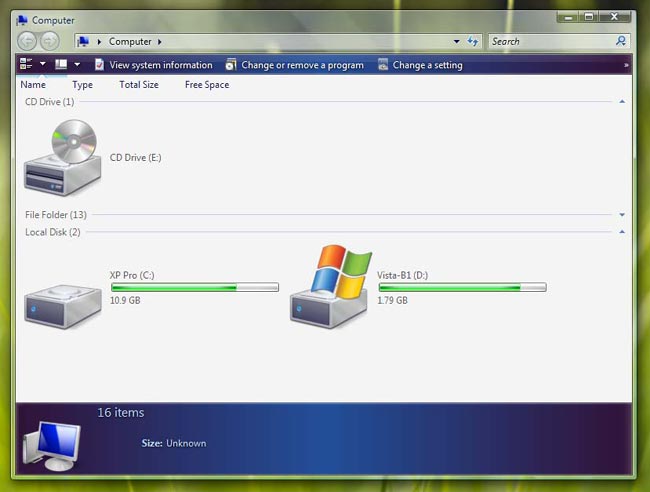
Task: Click Change or remove a program
Action: (295, 65)
